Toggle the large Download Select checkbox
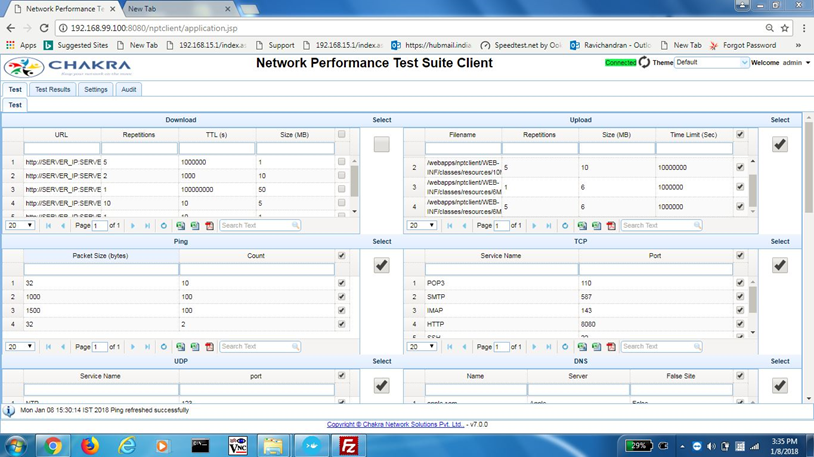Image resolution: width=814 pixels, height=457 pixels. pos(382,144)
